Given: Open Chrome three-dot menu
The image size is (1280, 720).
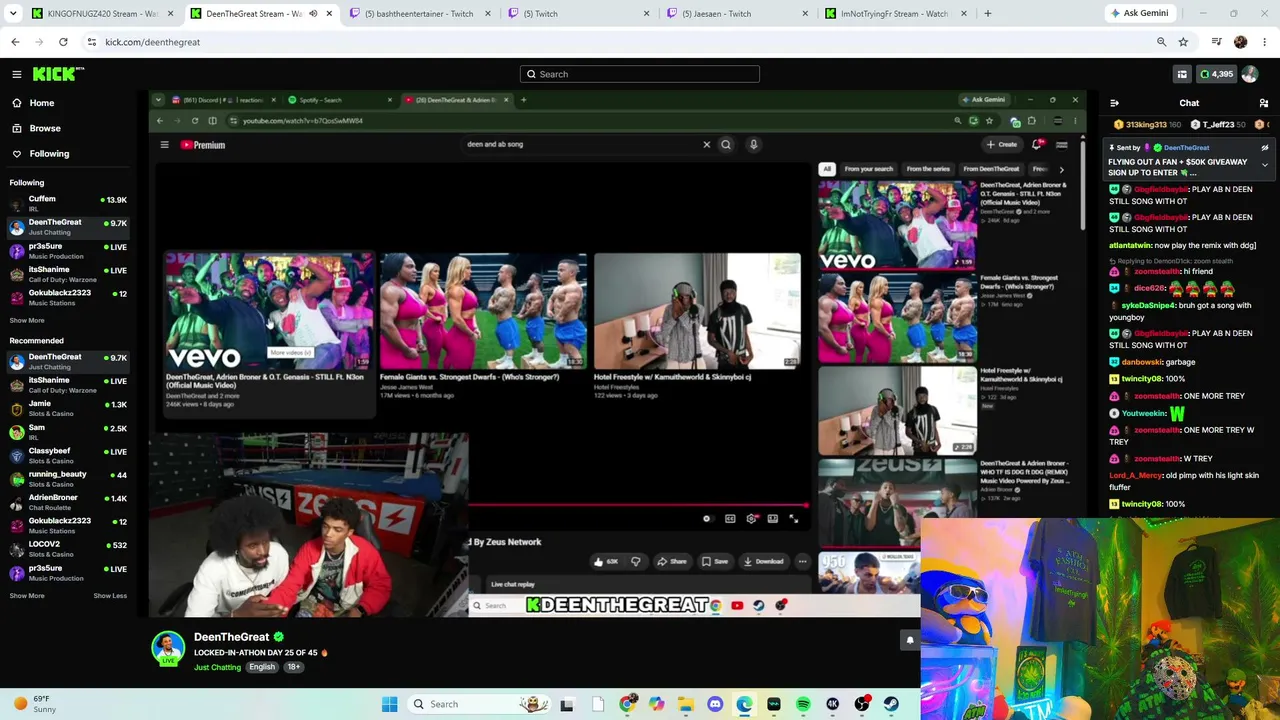Looking at the screenshot, I should point(1265,42).
